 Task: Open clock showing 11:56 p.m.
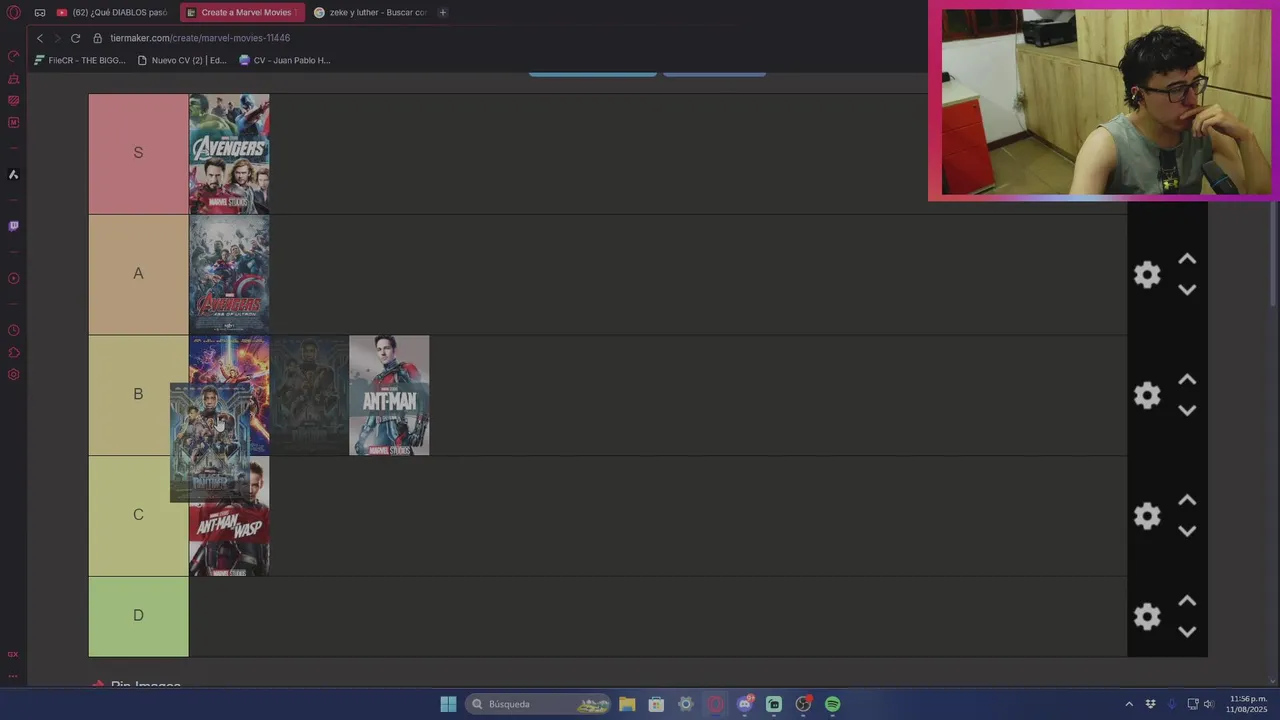tap(1247, 704)
